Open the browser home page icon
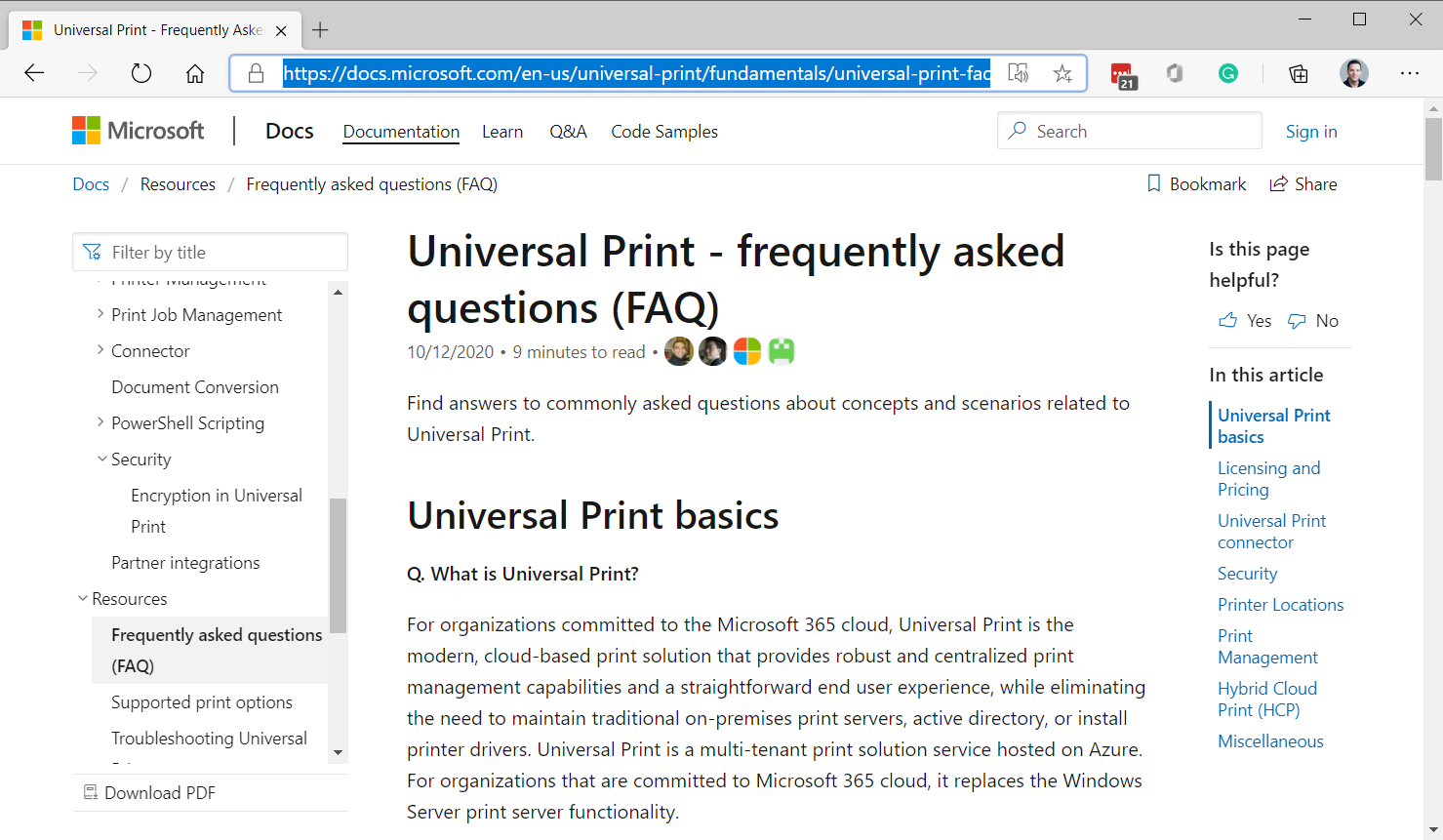The image size is (1443, 840). pos(195,73)
